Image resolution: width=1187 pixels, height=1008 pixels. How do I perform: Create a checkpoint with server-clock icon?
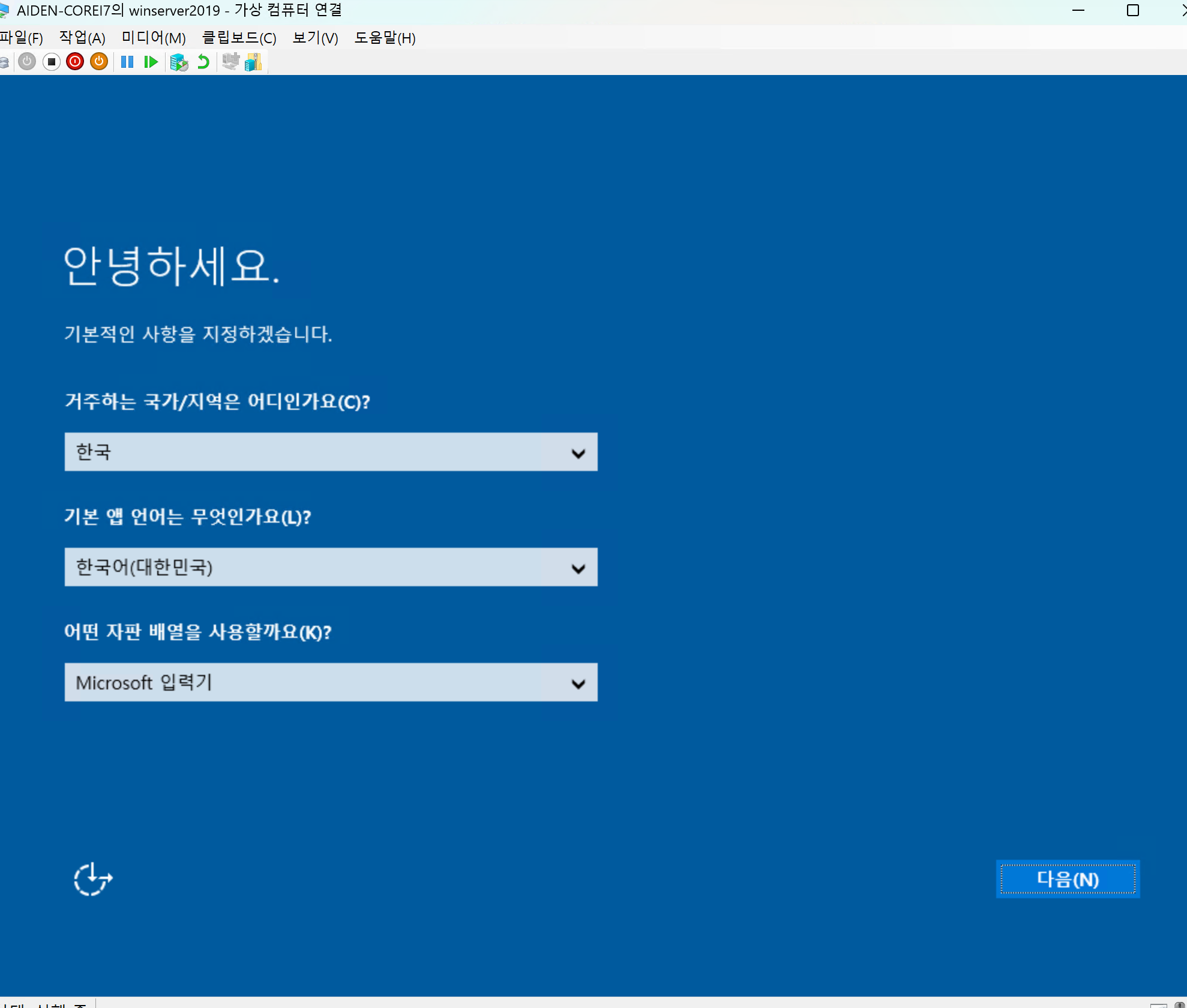point(179,62)
